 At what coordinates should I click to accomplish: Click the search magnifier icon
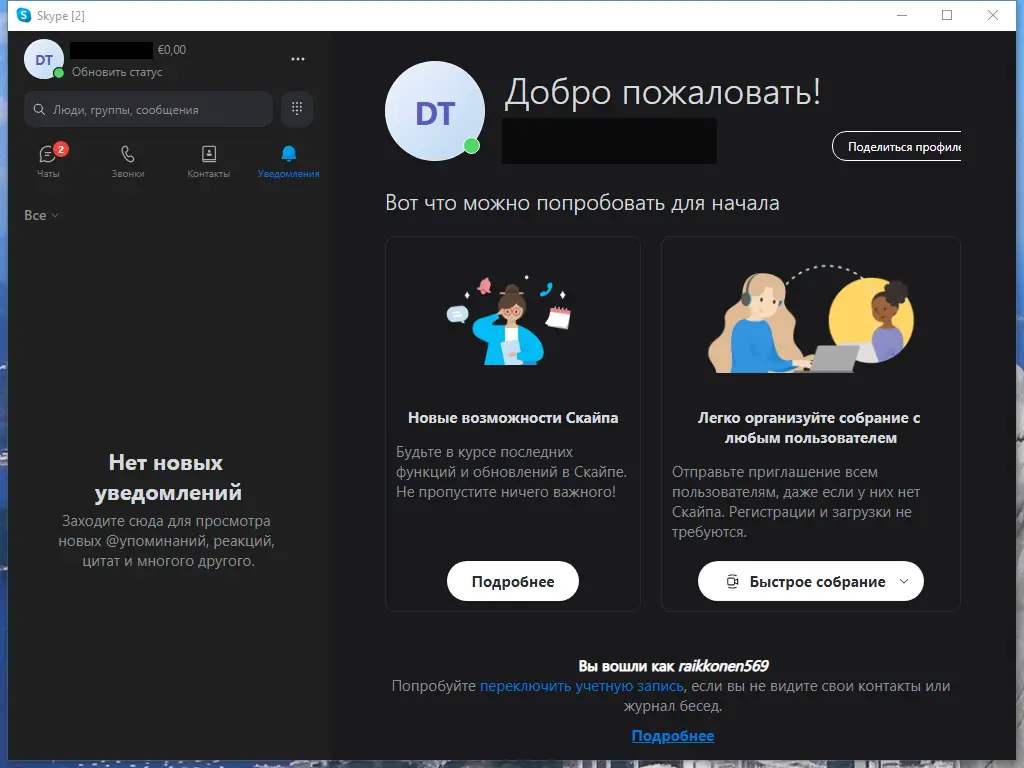(x=38, y=108)
